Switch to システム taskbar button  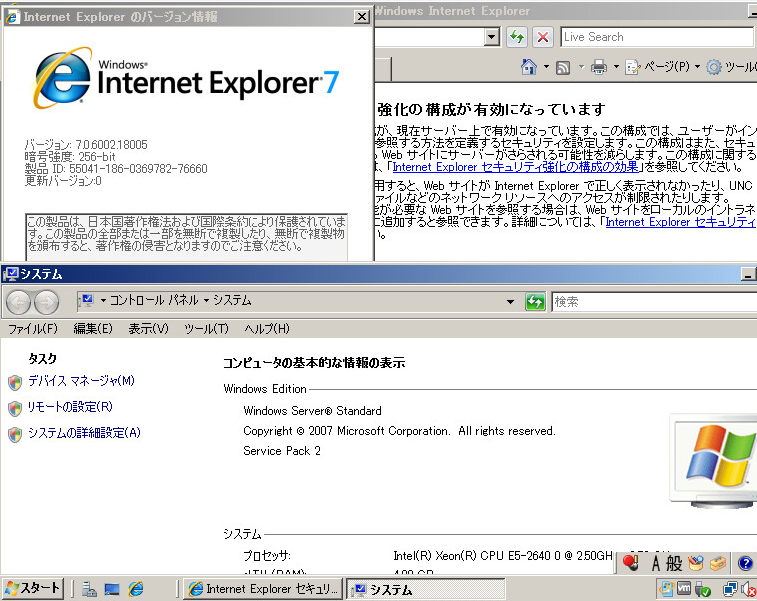coord(426,589)
